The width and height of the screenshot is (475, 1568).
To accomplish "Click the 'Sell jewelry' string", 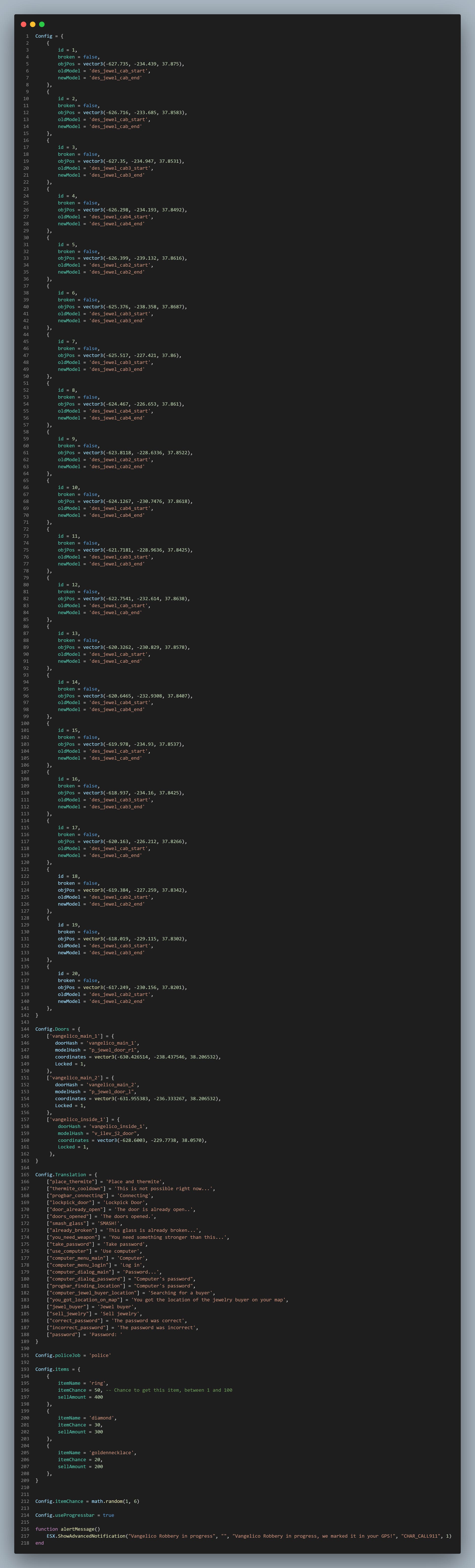I will pos(121,1314).
